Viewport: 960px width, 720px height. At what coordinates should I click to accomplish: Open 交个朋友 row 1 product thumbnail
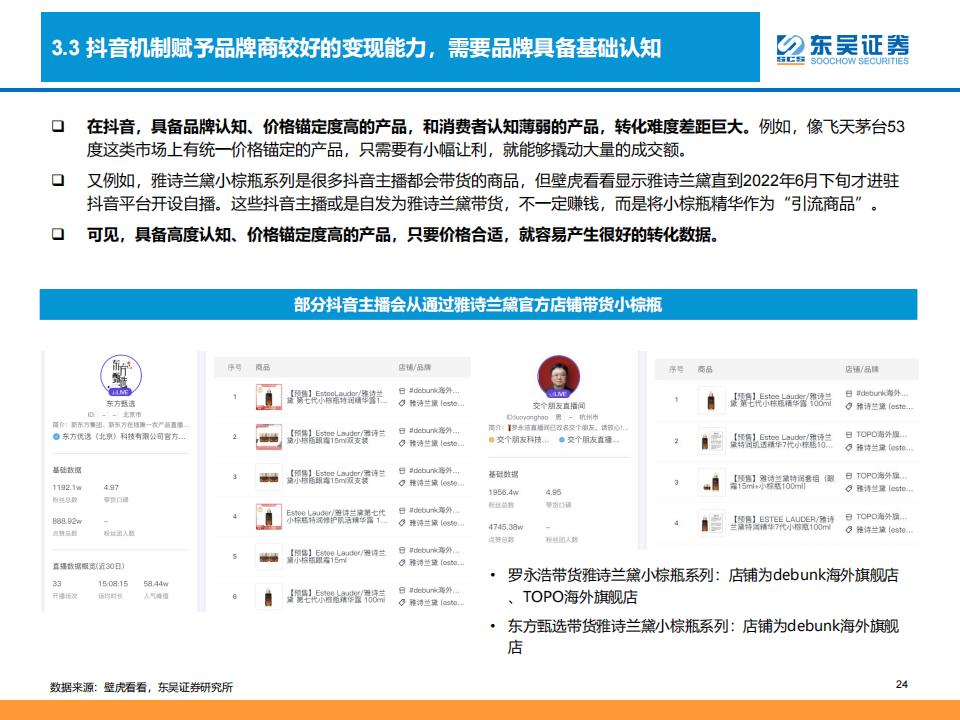click(x=711, y=400)
